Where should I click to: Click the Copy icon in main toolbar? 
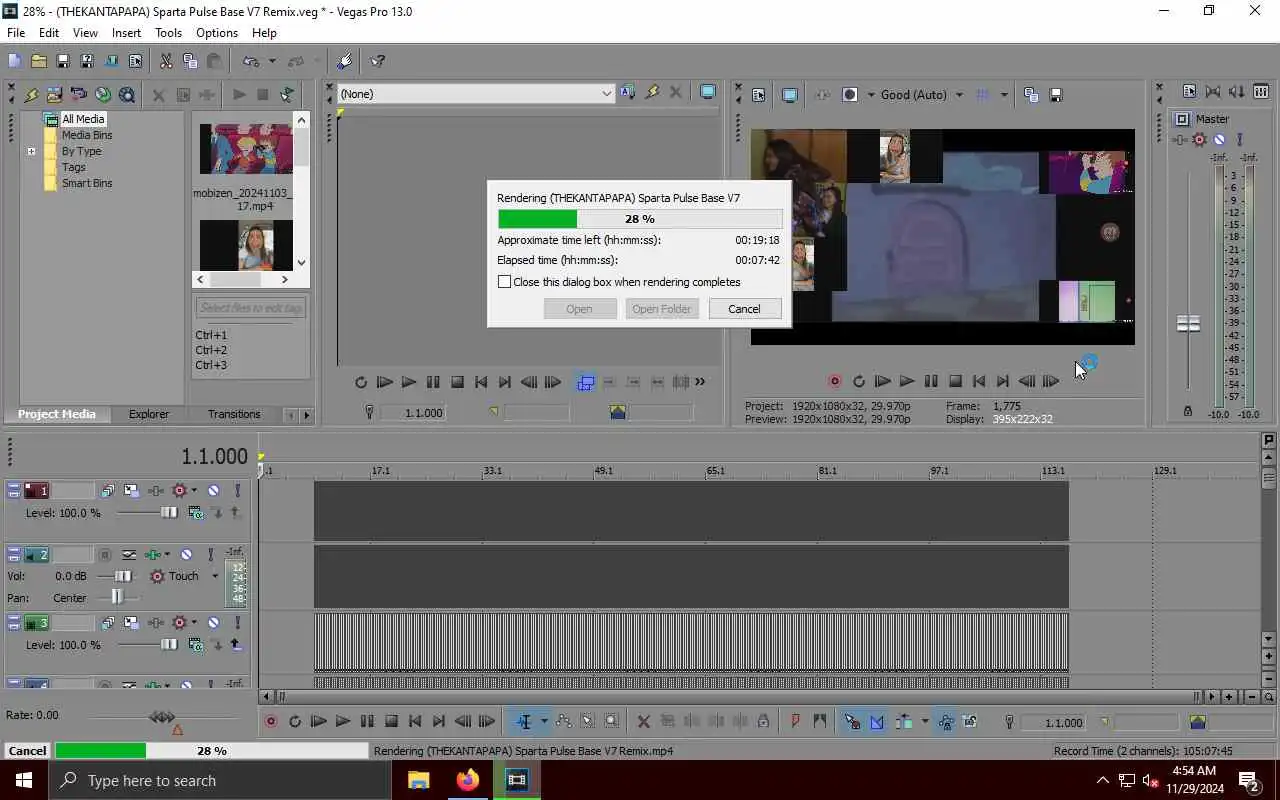pos(190,61)
